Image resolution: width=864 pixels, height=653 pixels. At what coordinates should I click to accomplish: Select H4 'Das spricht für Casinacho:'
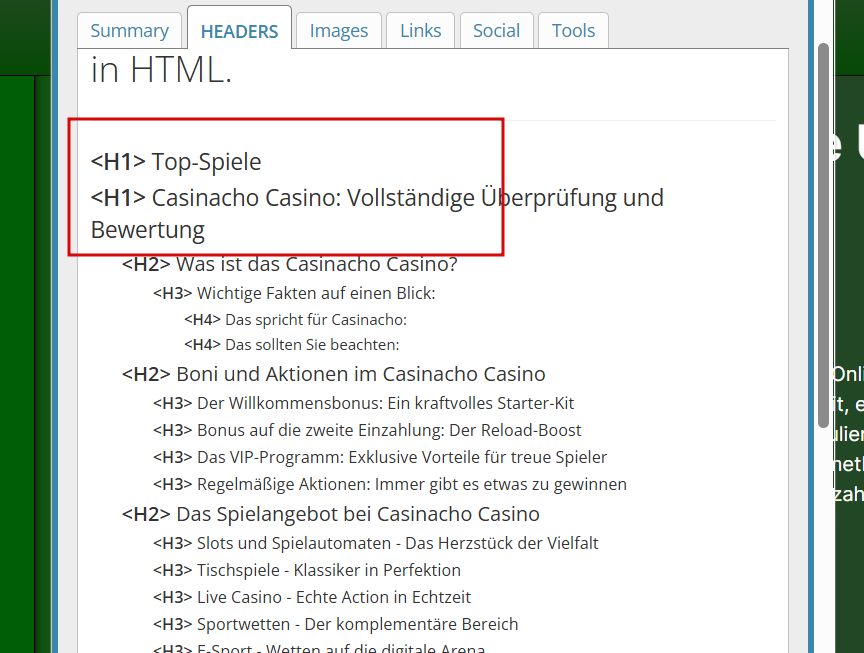(x=295, y=320)
